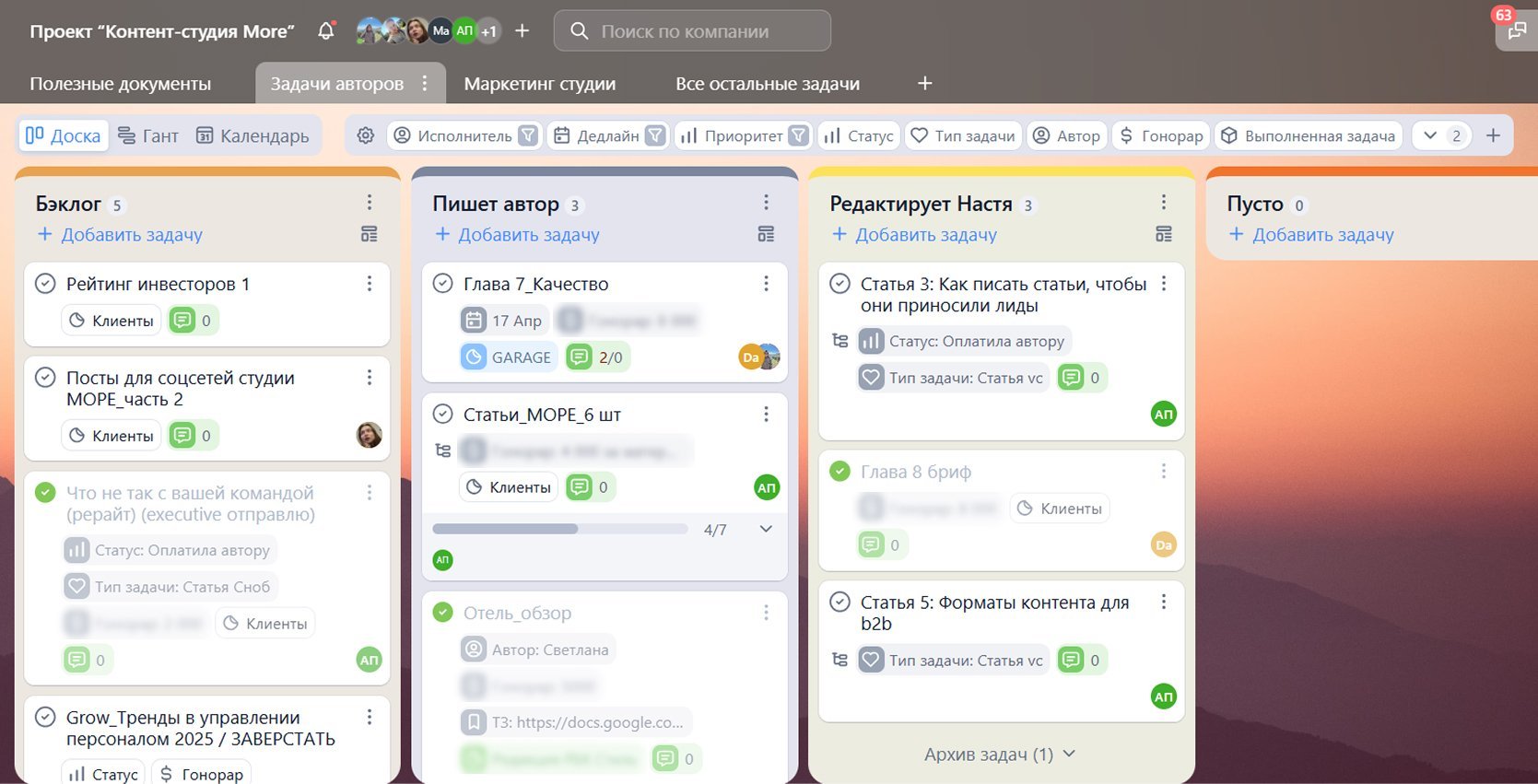Add a project member with plus icon
The width and height of the screenshot is (1538, 784).
coord(522,31)
